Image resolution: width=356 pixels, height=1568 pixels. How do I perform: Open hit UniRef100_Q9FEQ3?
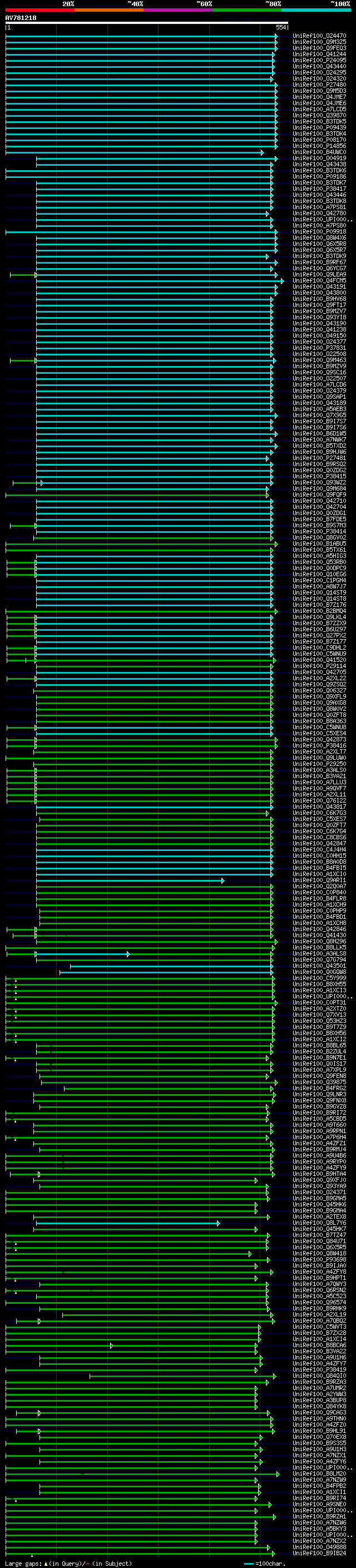coord(319,48)
